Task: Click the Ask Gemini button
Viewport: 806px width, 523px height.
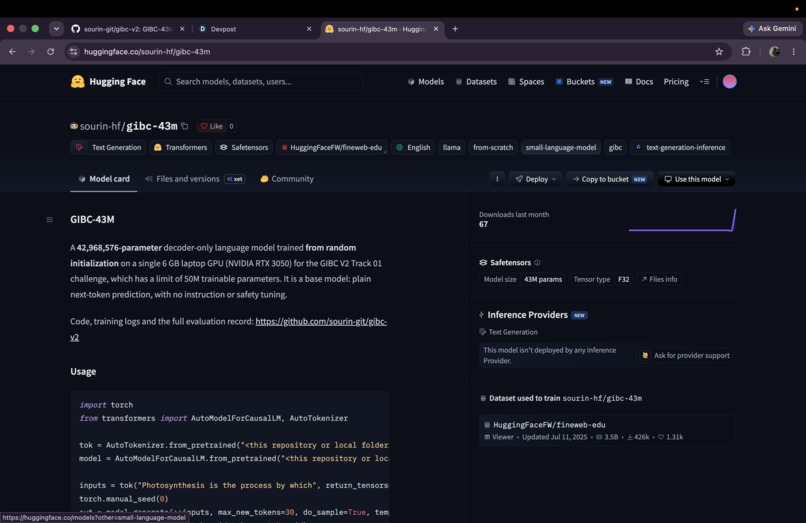Action: tap(772, 29)
